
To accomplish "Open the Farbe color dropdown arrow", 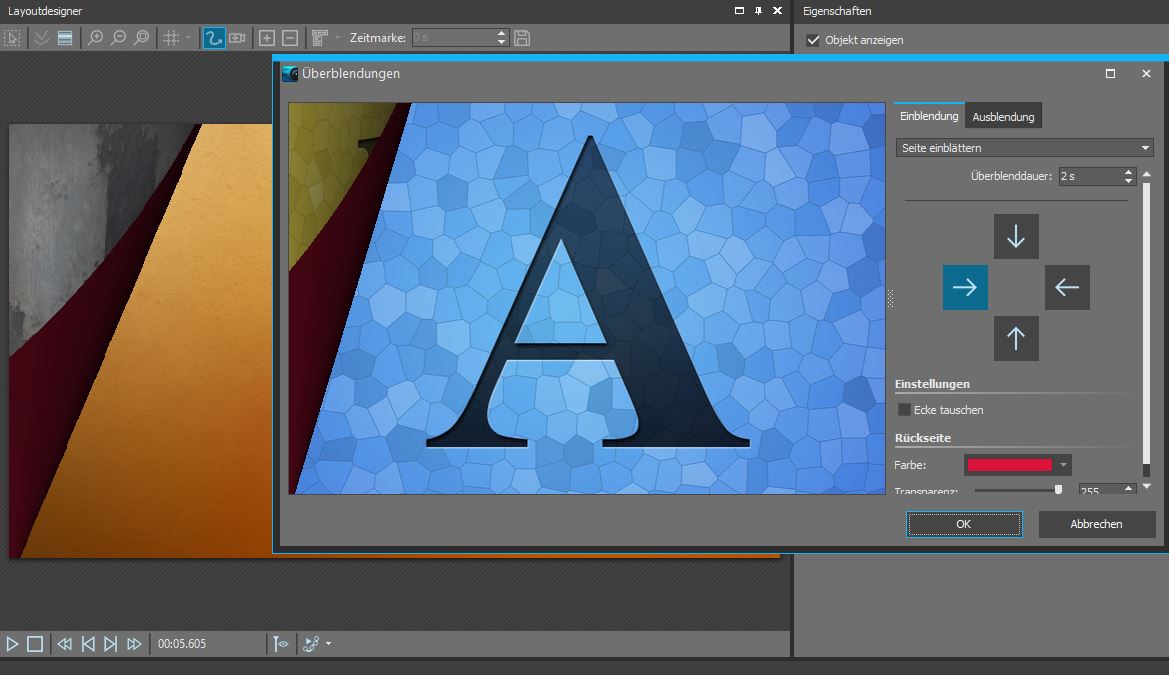I will [x=1063, y=465].
